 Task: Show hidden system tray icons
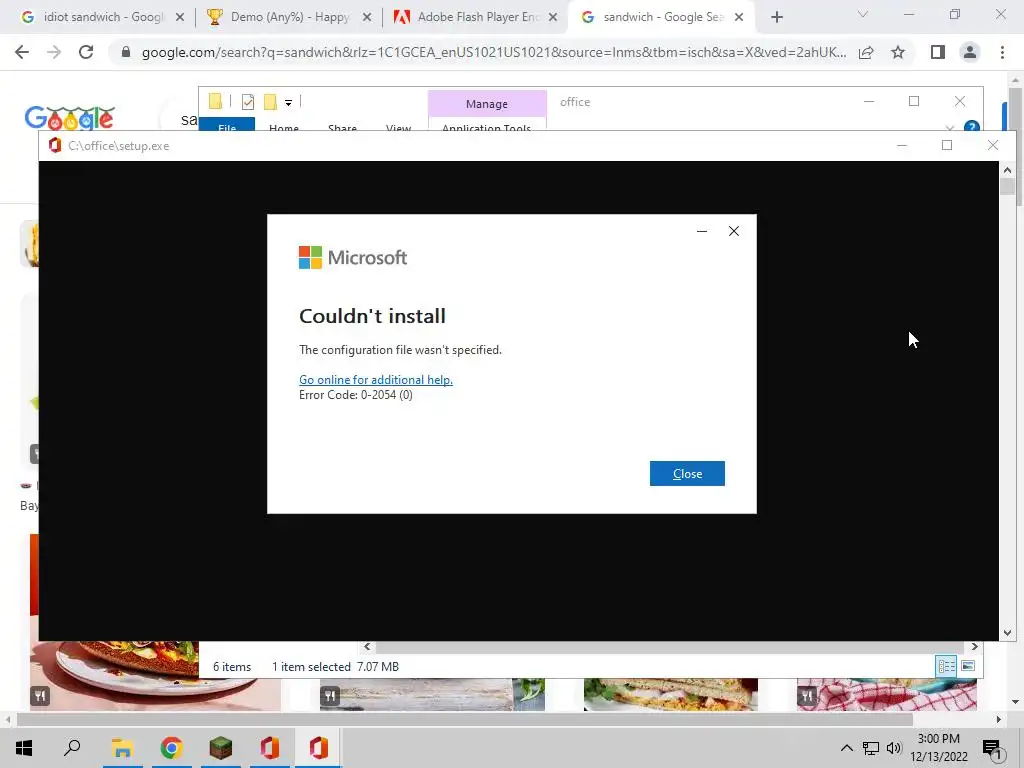(846, 748)
